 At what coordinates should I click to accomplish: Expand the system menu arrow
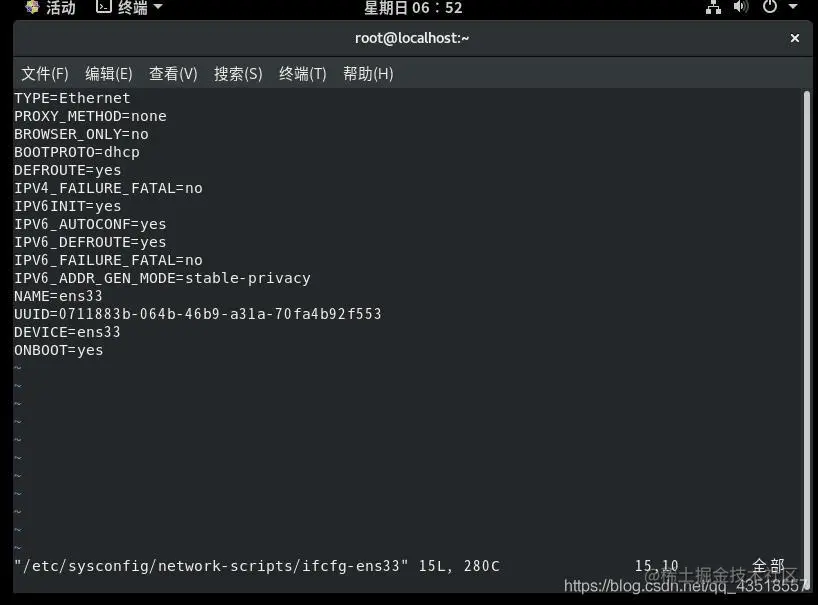(793, 7)
